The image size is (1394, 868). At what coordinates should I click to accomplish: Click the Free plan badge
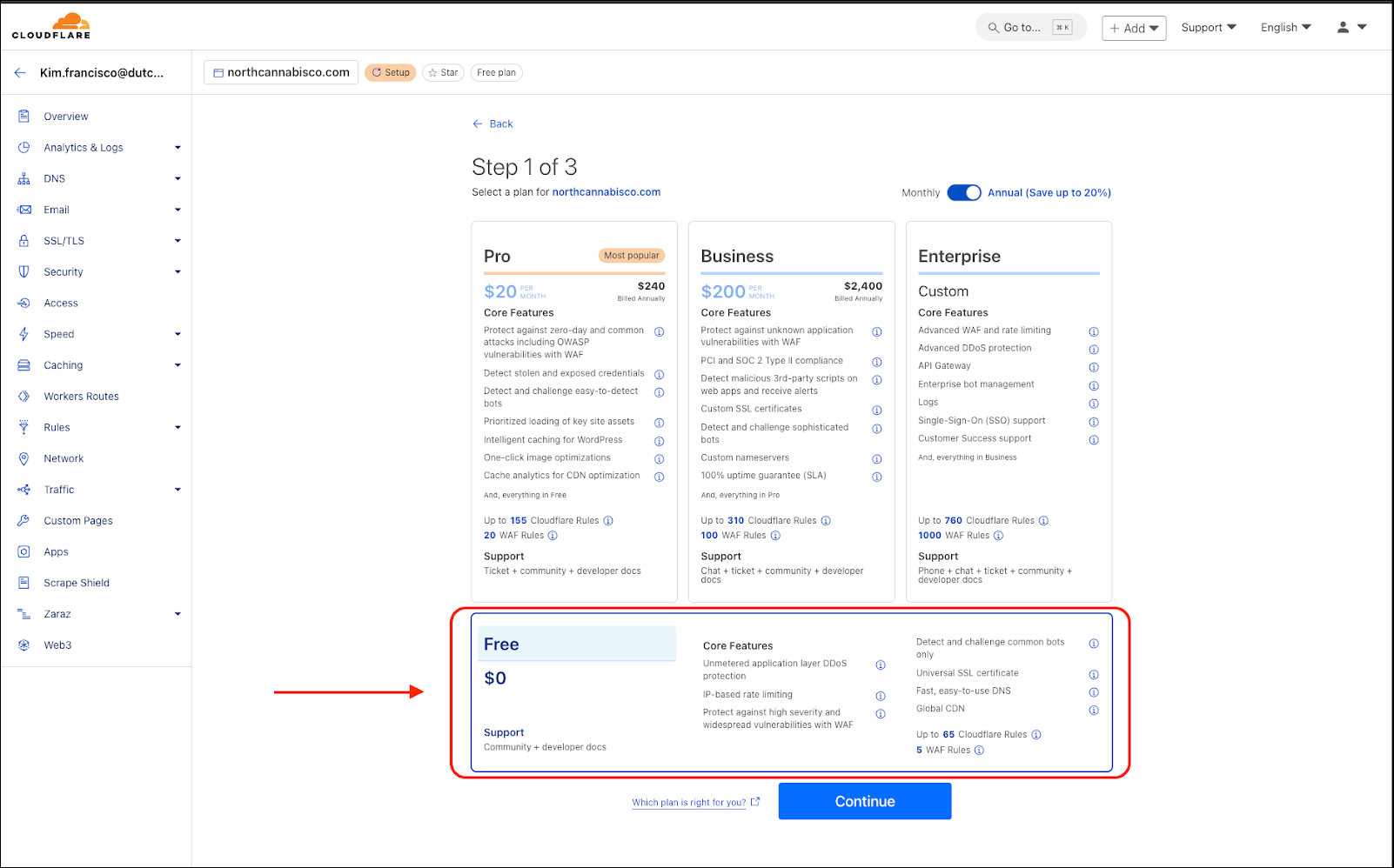pyautogui.click(x=497, y=73)
